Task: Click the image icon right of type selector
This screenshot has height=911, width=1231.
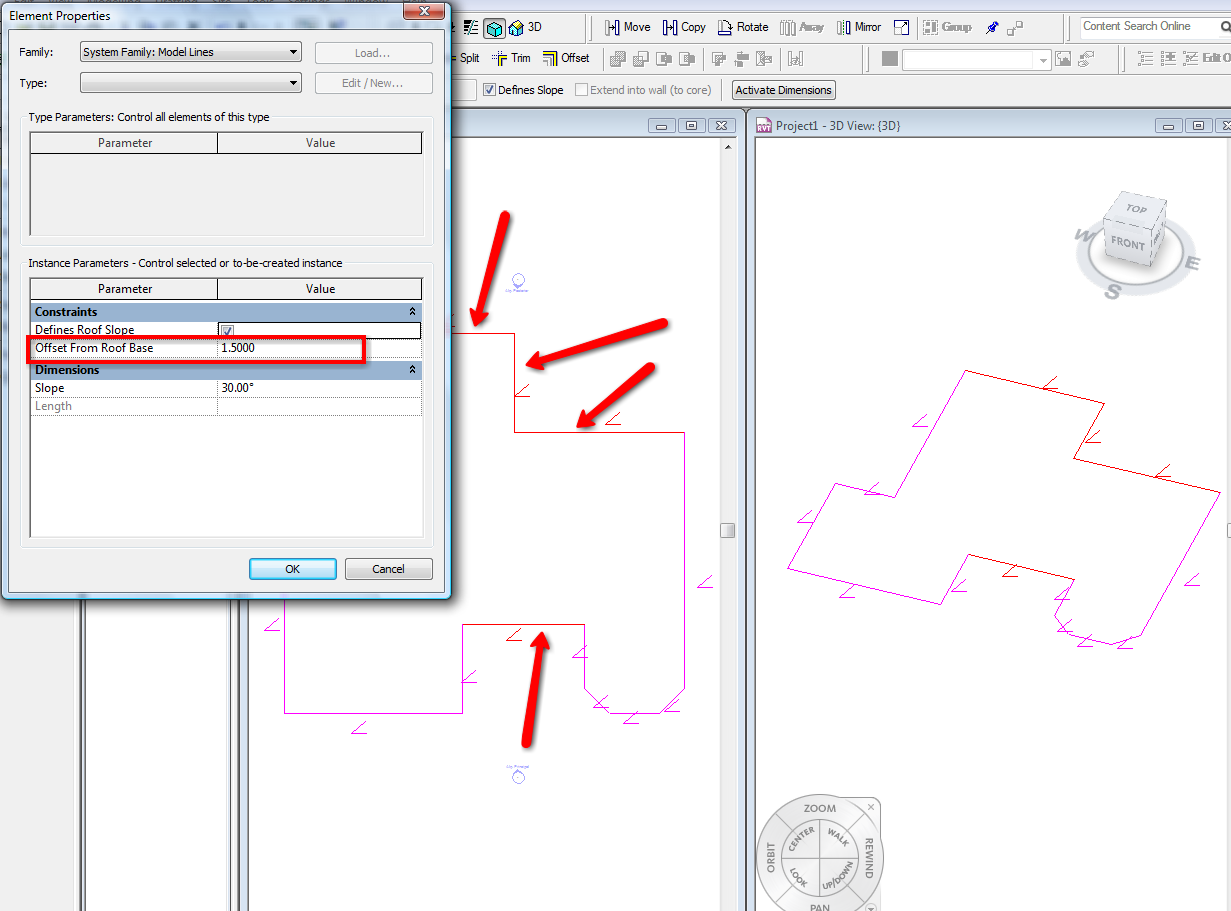Action: click(x=1063, y=59)
